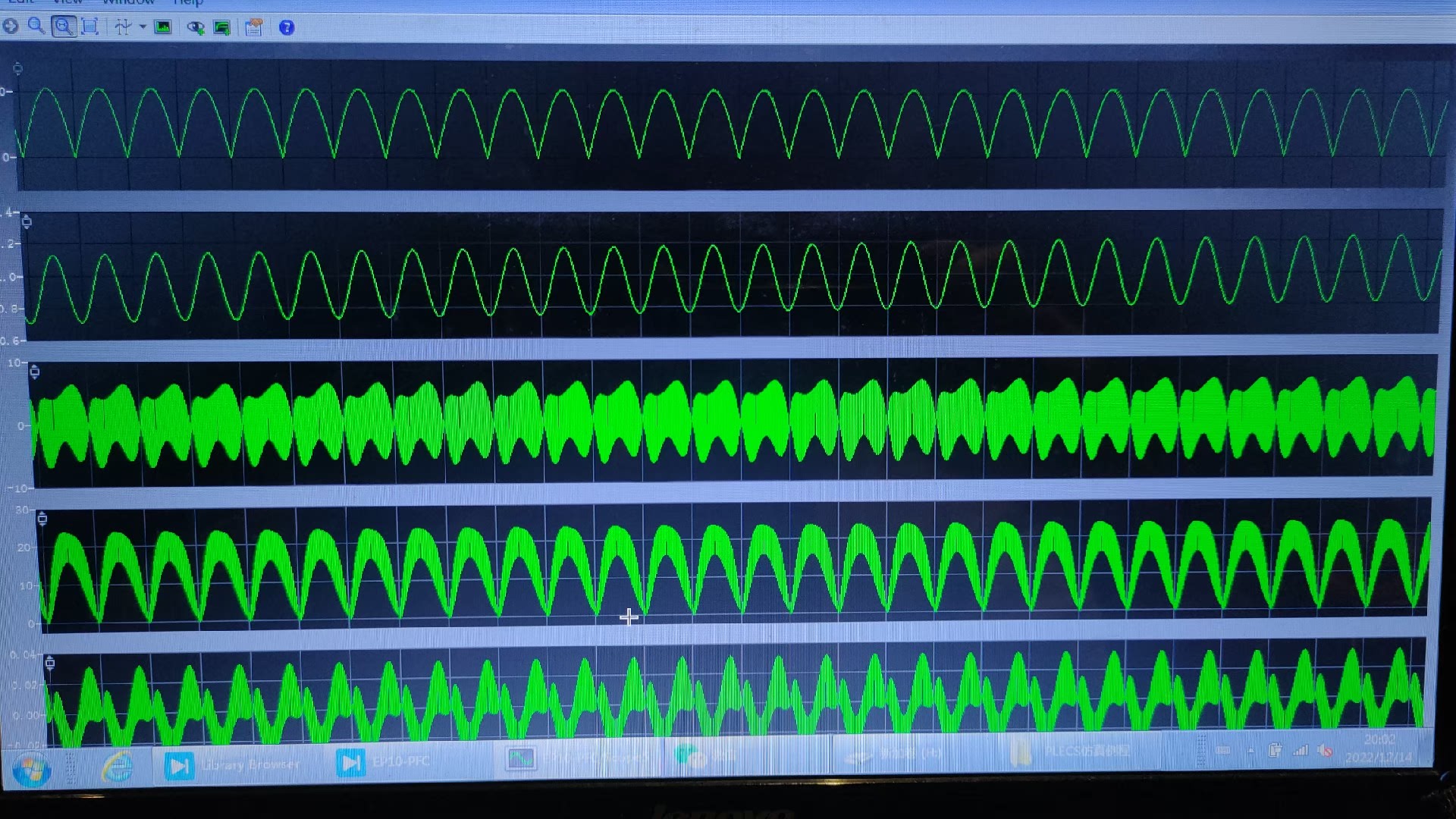
Task: Open the Window menu
Action: click(128, 2)
